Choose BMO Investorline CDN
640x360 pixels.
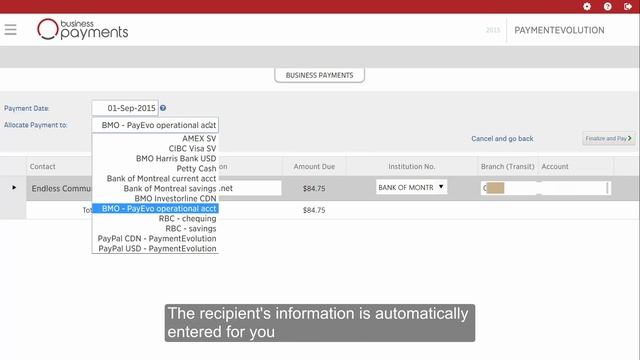coord(156,198)
